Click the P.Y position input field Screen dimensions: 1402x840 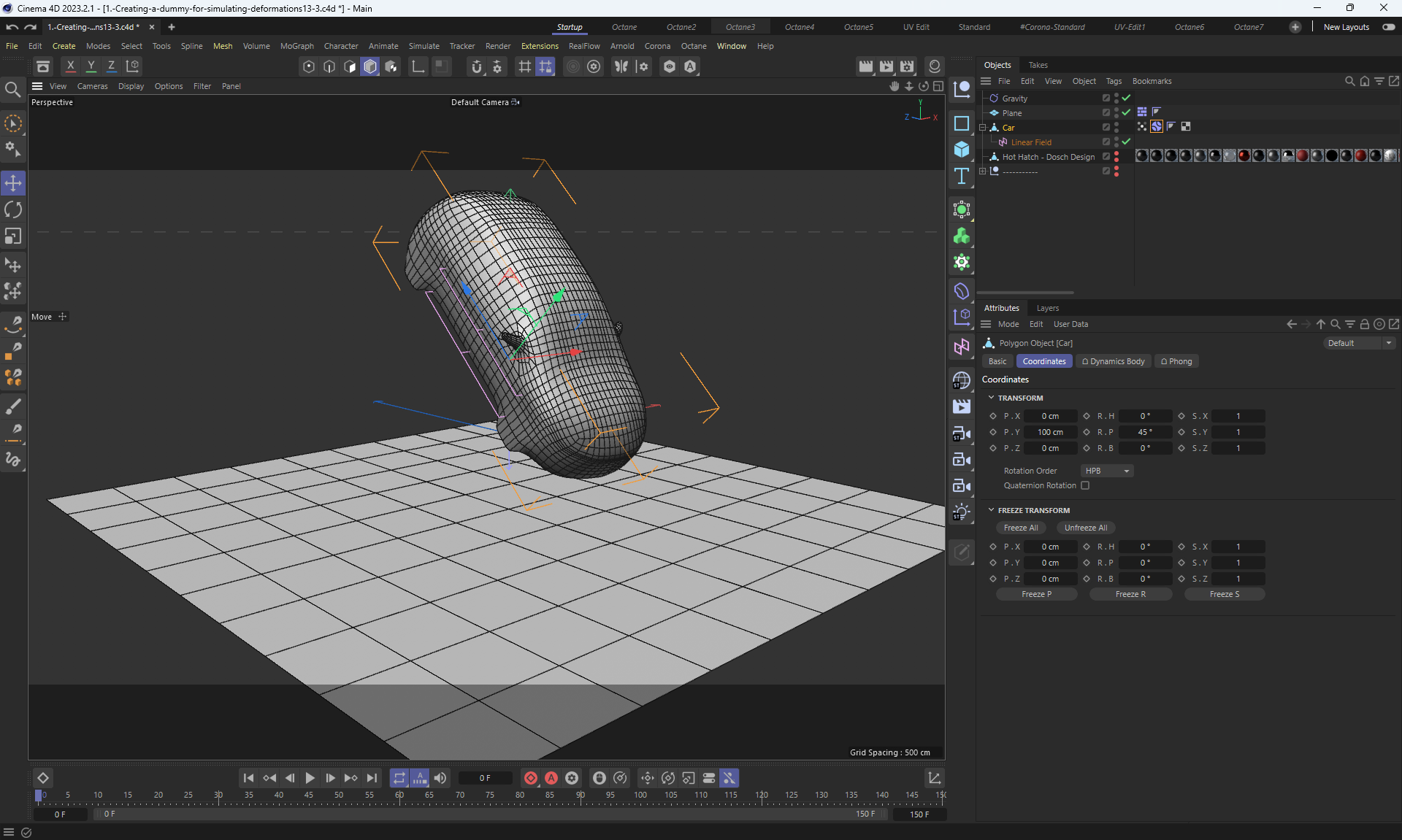1050,432
